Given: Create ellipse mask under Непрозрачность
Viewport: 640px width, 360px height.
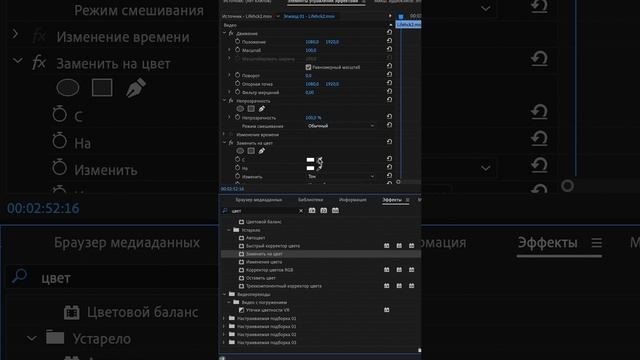Looking at the screenshot, I should tap(240, 109).
